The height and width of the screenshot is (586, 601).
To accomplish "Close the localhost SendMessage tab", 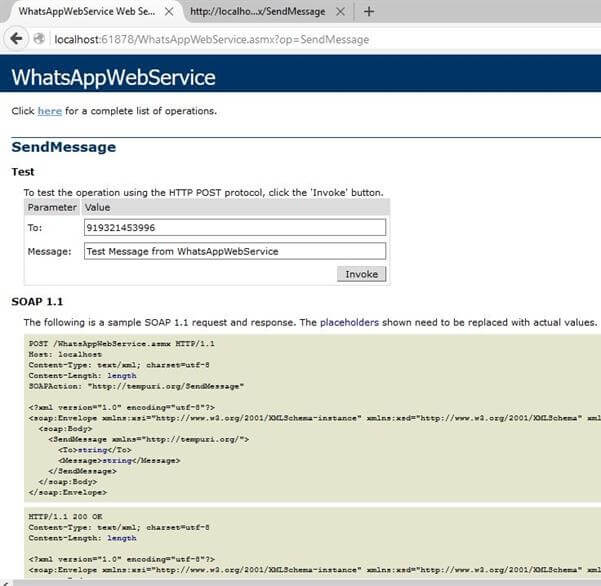I will point(340,11).
